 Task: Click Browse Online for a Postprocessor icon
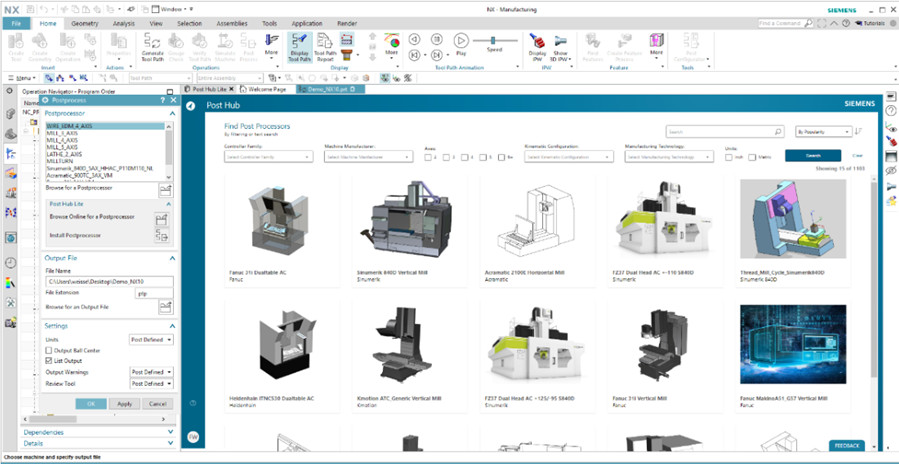tap(161, 219)
